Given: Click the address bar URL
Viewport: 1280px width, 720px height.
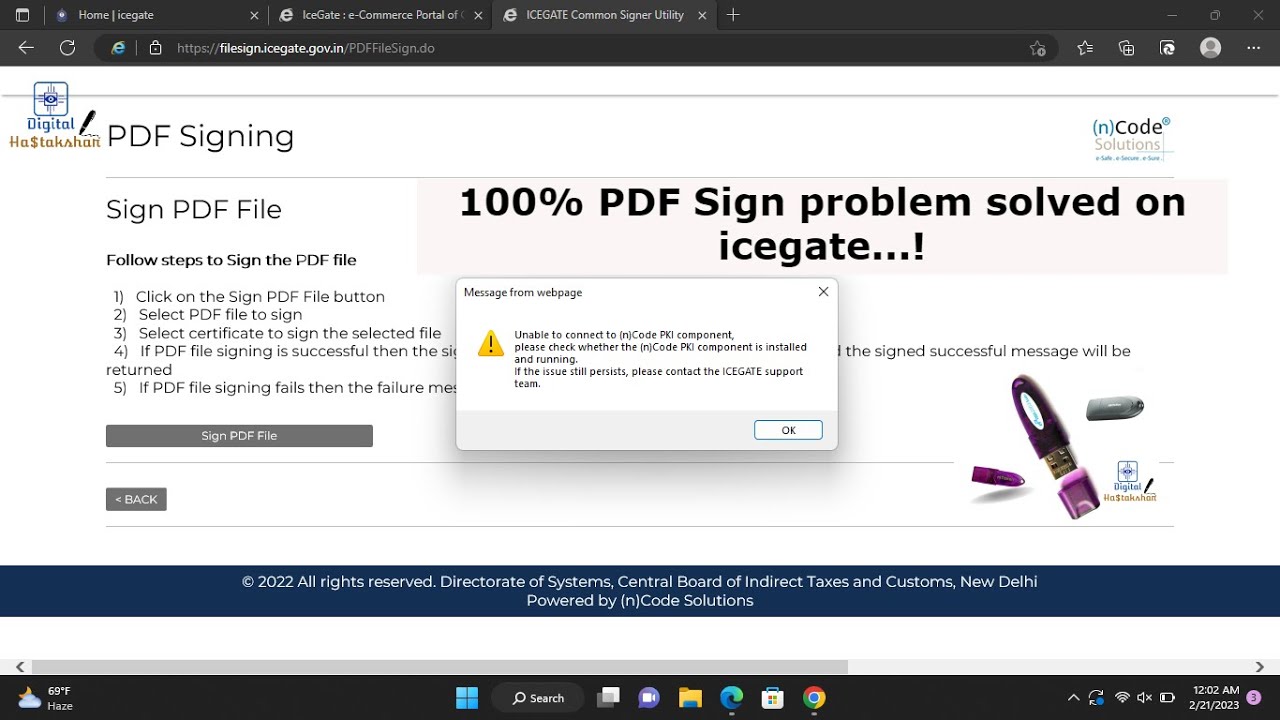Looking at the screenshot, I should coord(306,48).
